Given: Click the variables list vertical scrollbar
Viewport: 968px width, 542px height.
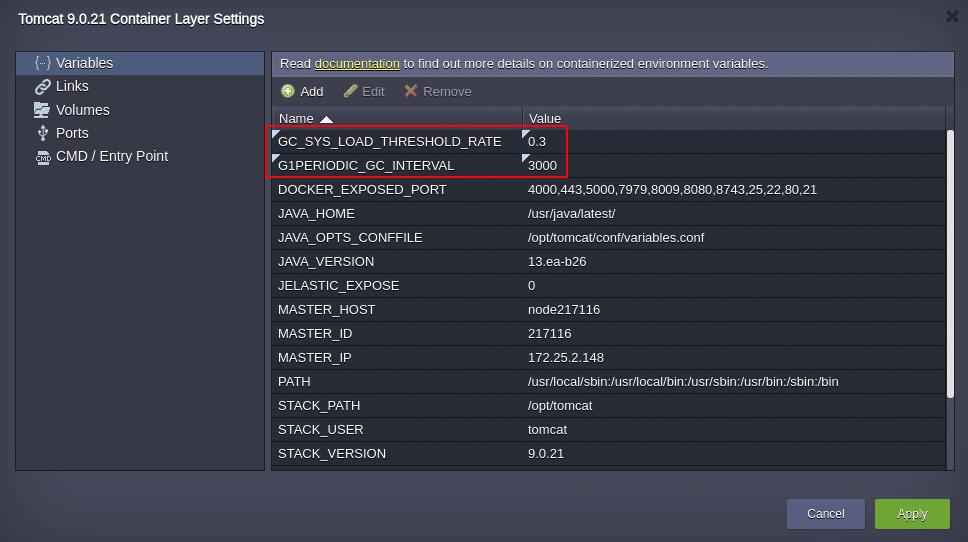Looking at the screenshot, I should tap(950, 264).
